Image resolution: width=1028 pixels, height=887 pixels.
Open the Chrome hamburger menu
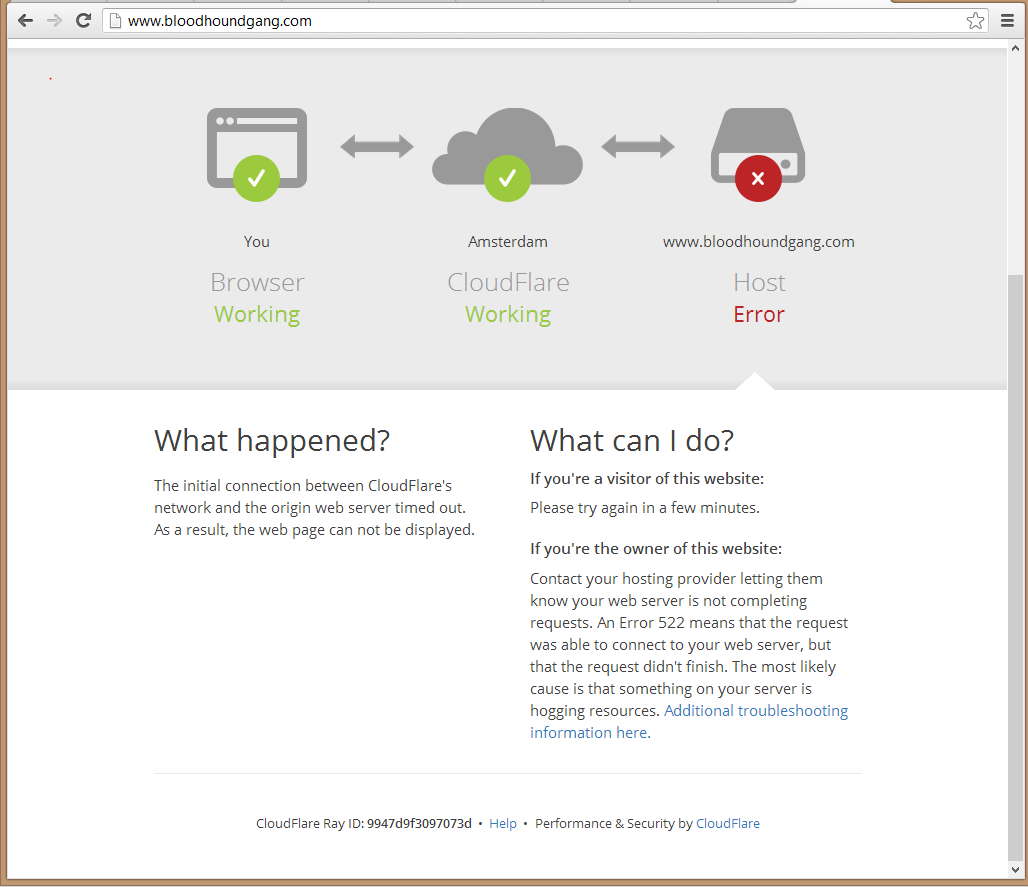1008,21
